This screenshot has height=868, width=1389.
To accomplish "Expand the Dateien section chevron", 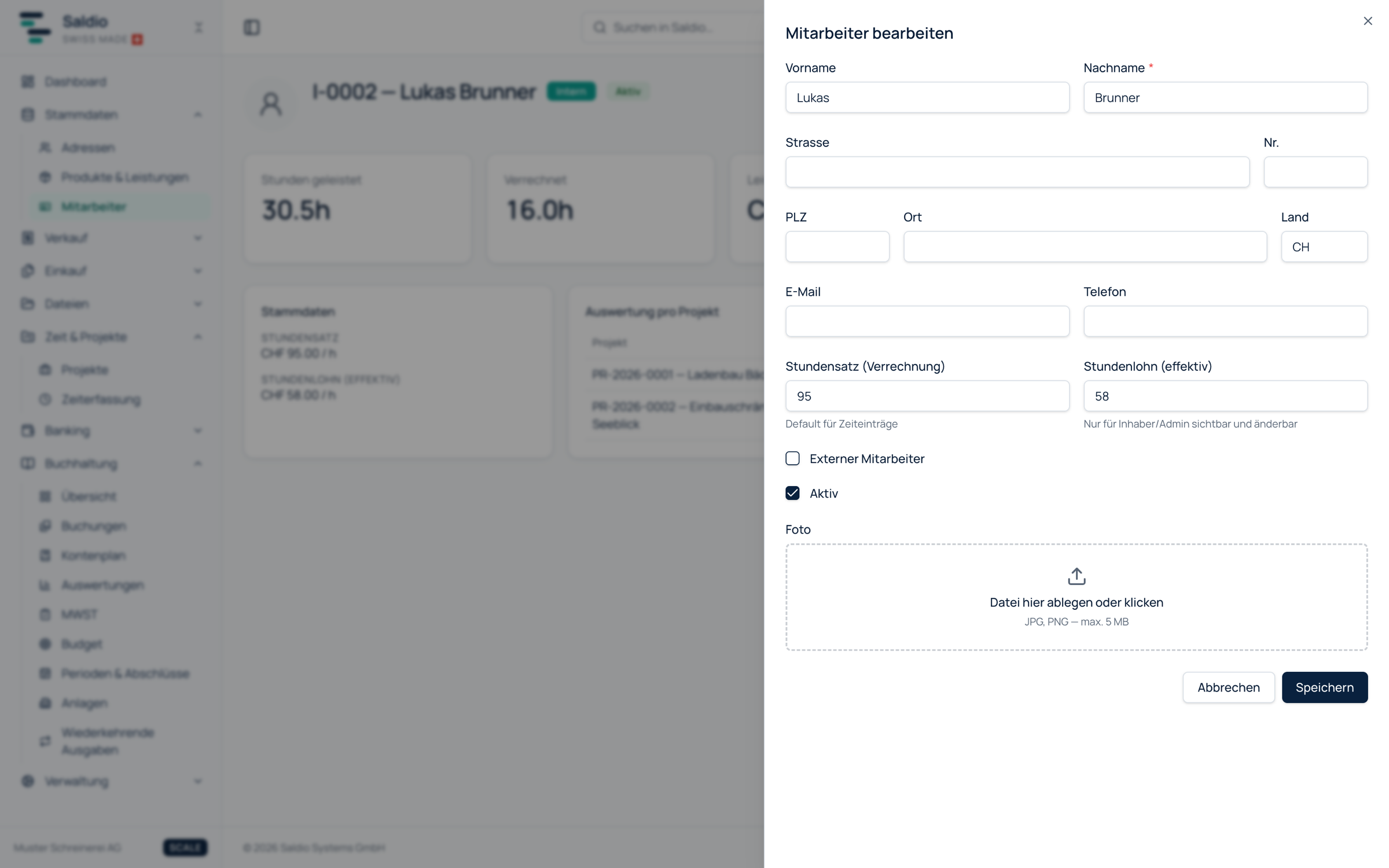I will [x=198, y=304].
